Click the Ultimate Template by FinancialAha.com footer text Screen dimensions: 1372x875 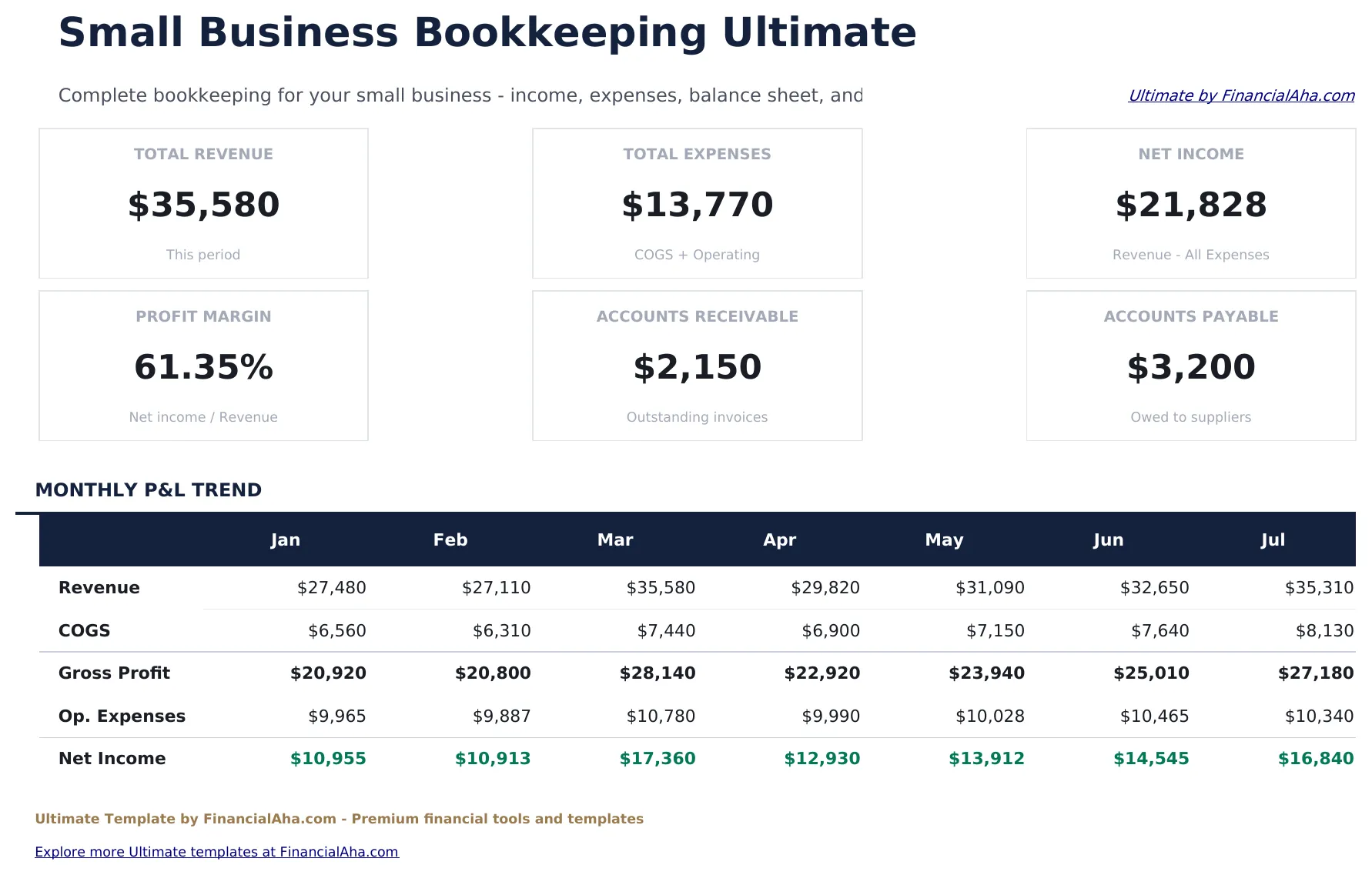pos(340,818)
